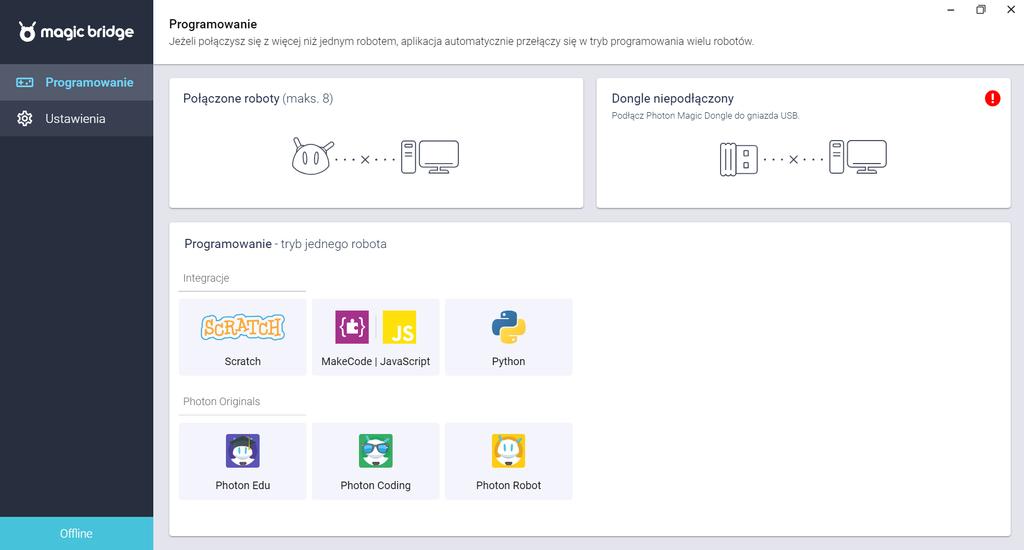1024x550 pixels.
Task: Click 'Podłącz Photon Magic Dongle' hint text
Action: pyautogui.click(x=705, y=116)
